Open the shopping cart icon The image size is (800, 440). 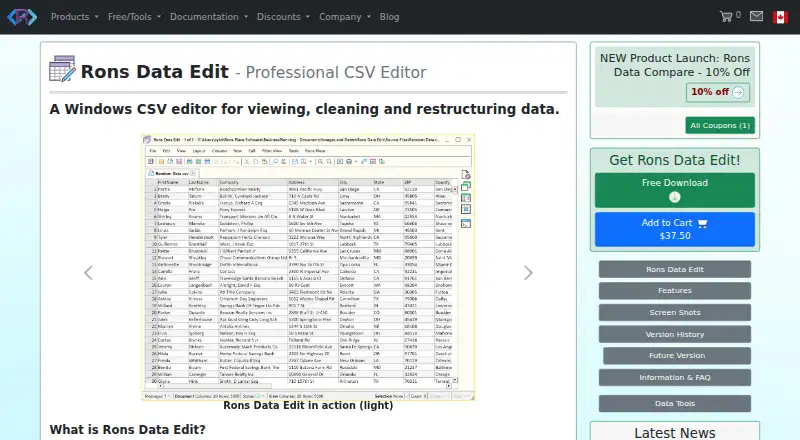726,17
